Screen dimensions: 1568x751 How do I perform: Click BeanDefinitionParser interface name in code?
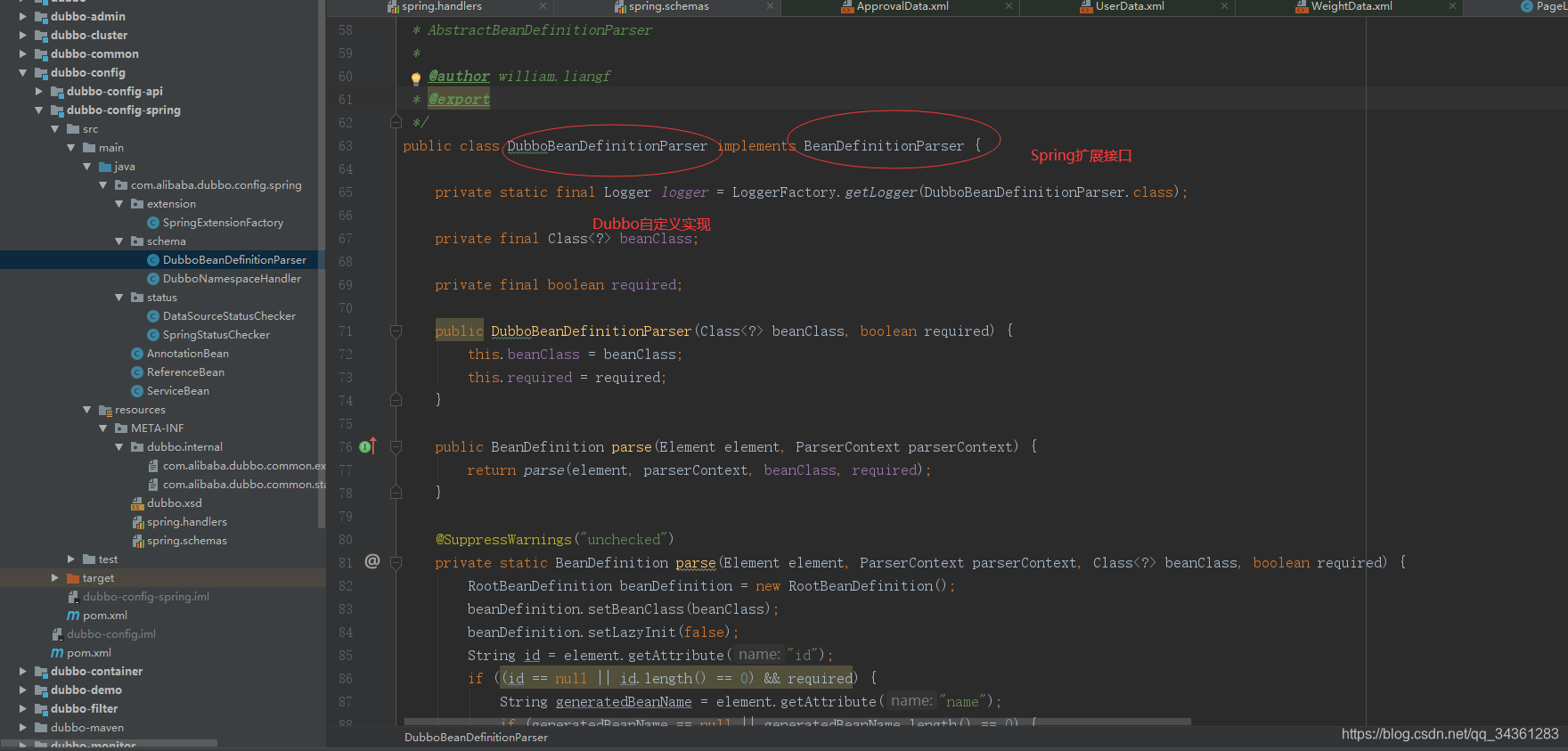[x=884, y=146]
